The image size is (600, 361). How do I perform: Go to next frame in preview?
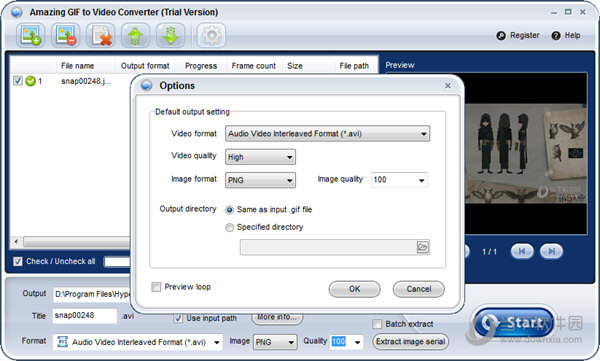tap(551, 252)
